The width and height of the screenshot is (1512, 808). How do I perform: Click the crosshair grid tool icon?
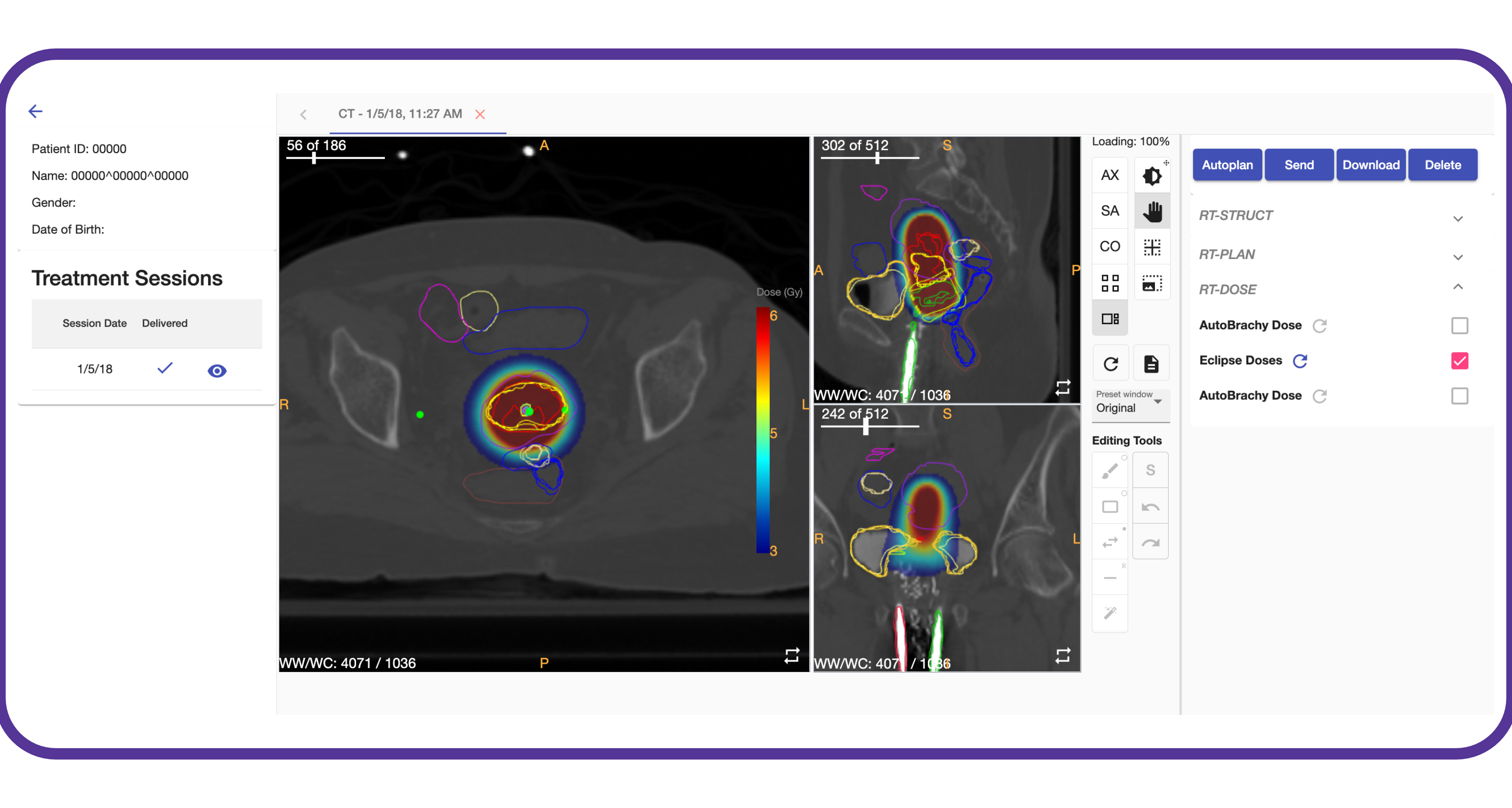tap(1152, 248)
